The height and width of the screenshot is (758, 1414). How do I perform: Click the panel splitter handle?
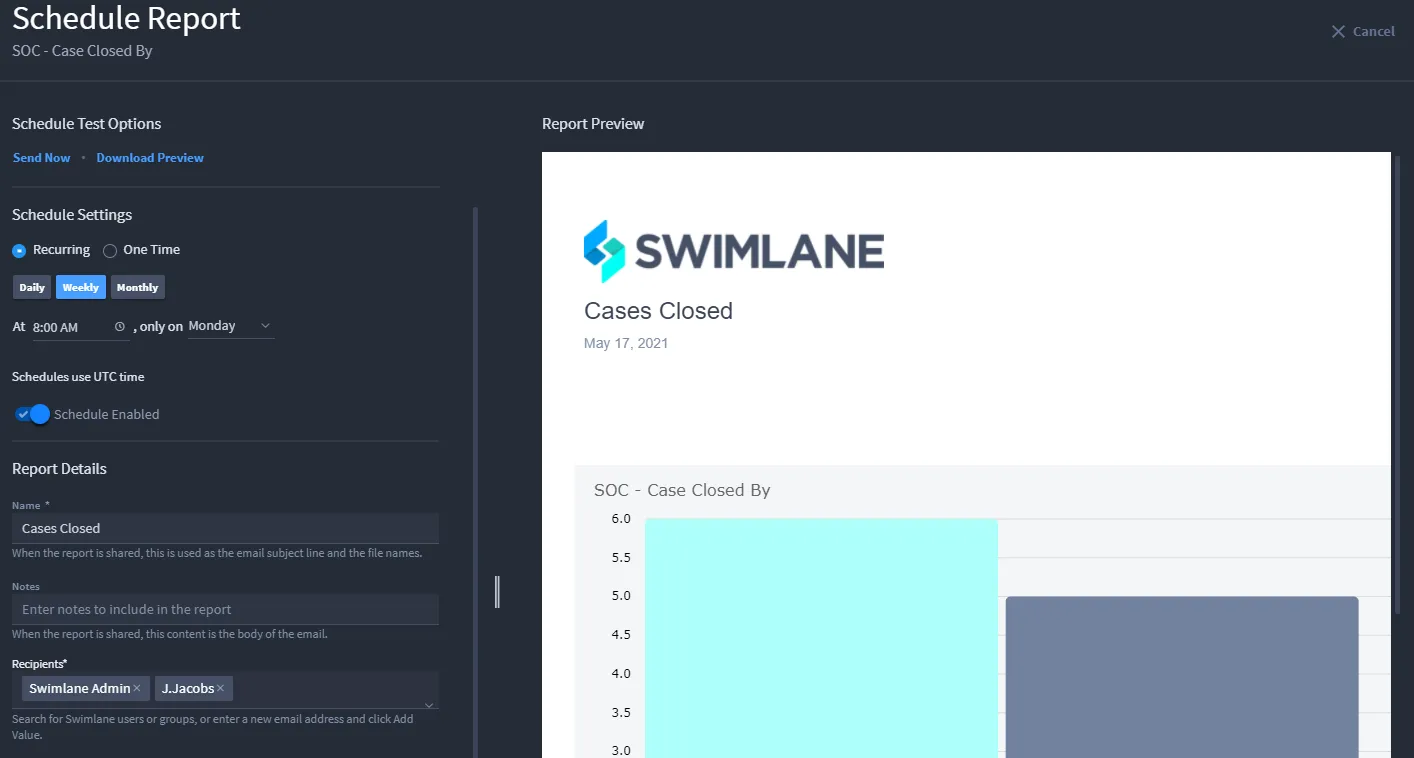pos(497,592)
